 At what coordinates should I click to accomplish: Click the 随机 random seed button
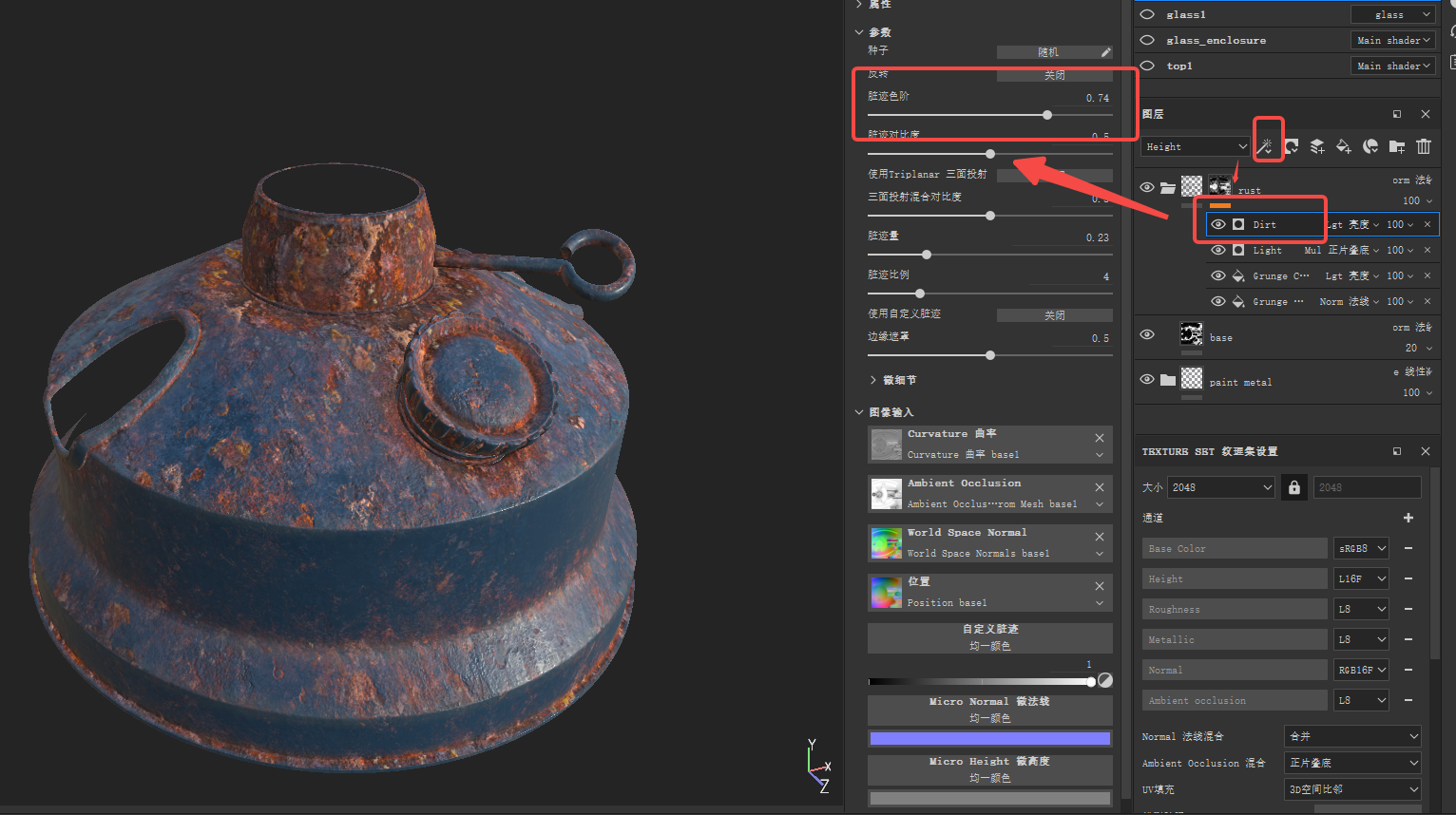point(1047,52)
